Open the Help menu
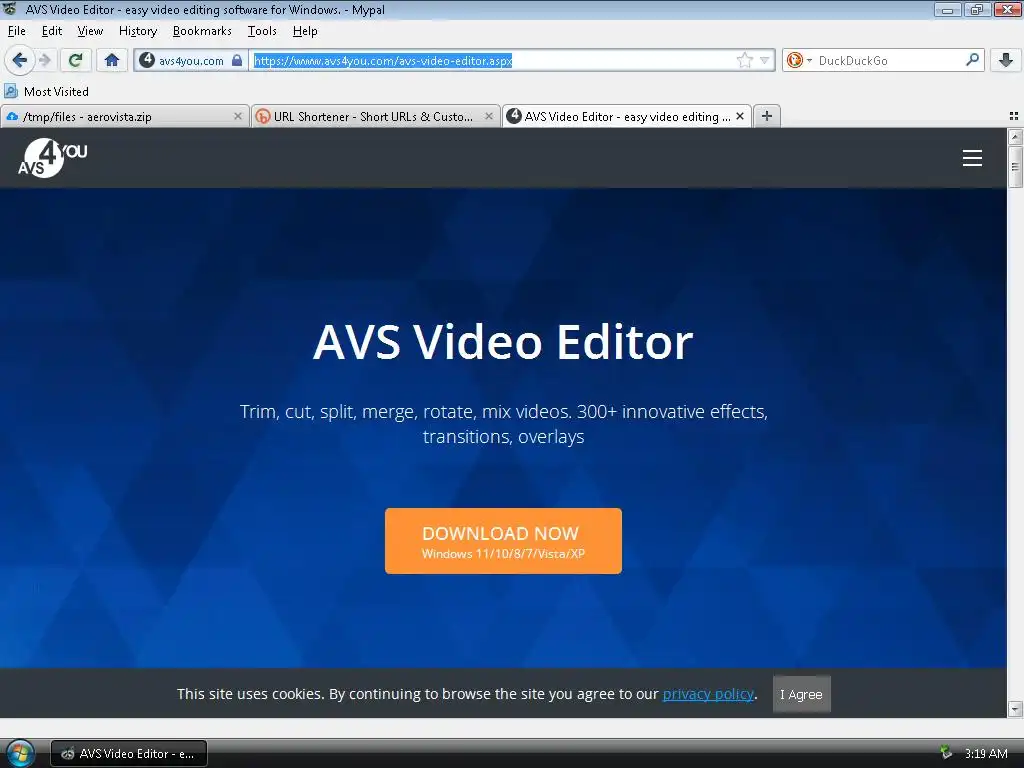This screenshot has height=768, width=1024. tap(305, 31)
